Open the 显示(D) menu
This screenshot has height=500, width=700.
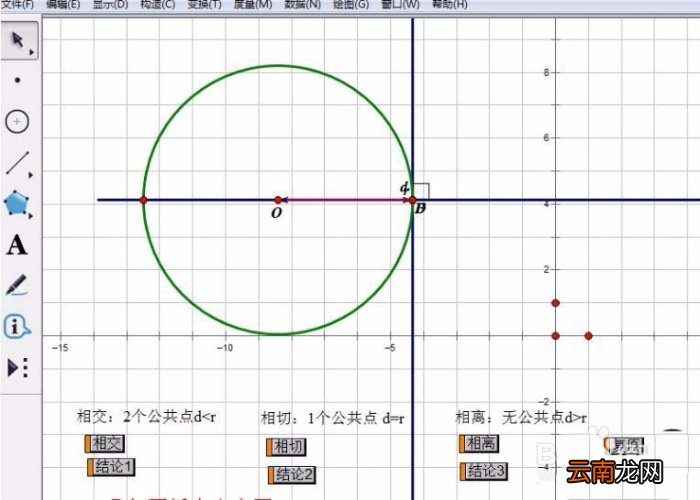pyautogui.click(x=110, y=4)
